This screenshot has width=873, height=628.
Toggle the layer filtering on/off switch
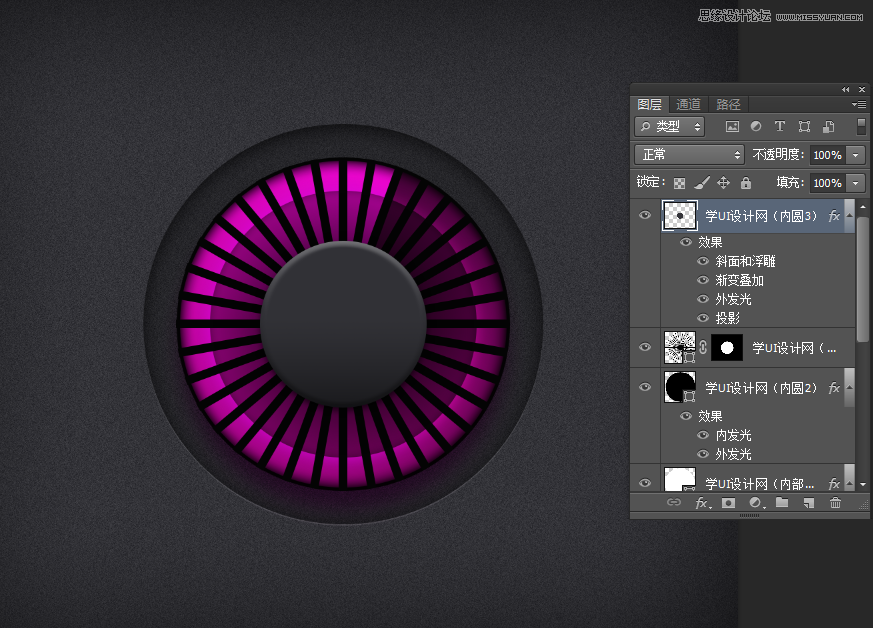[861, 126]
